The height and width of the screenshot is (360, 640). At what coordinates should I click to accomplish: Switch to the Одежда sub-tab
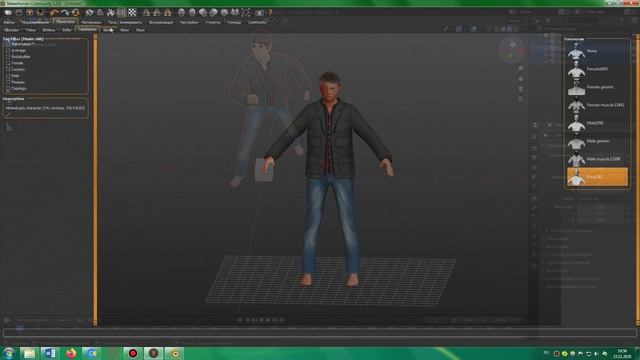[11, 30]
